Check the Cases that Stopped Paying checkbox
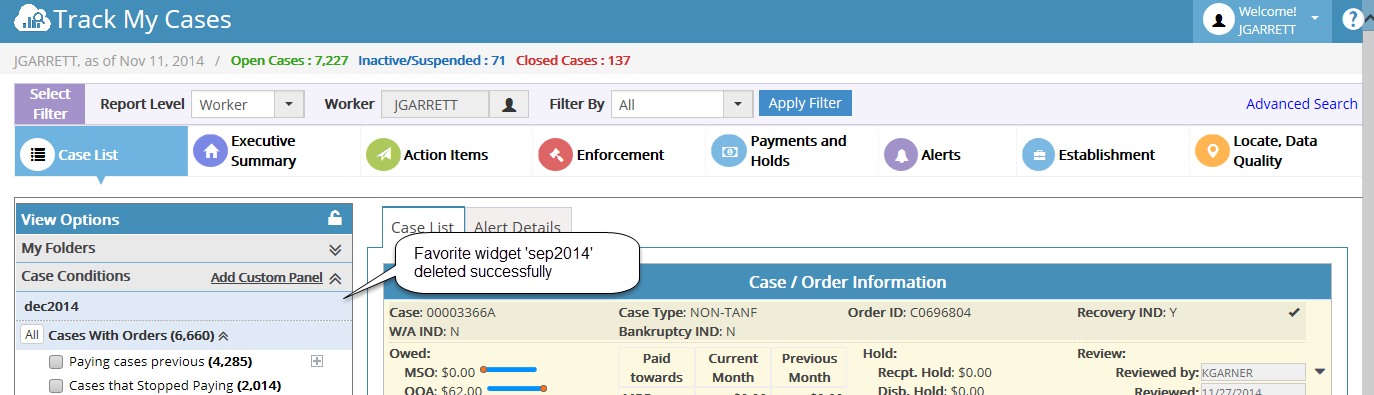Screen dimensions: 1374x395 (56, 385)
